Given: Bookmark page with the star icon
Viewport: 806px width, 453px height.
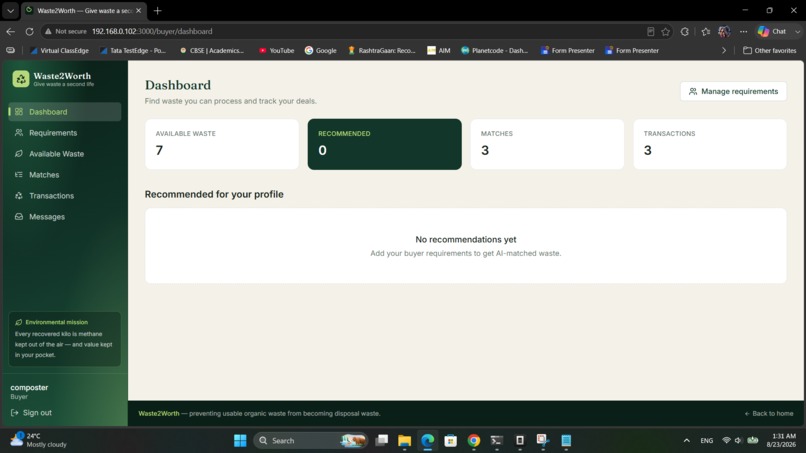Looking at the screenshot, I should (666, 31).
